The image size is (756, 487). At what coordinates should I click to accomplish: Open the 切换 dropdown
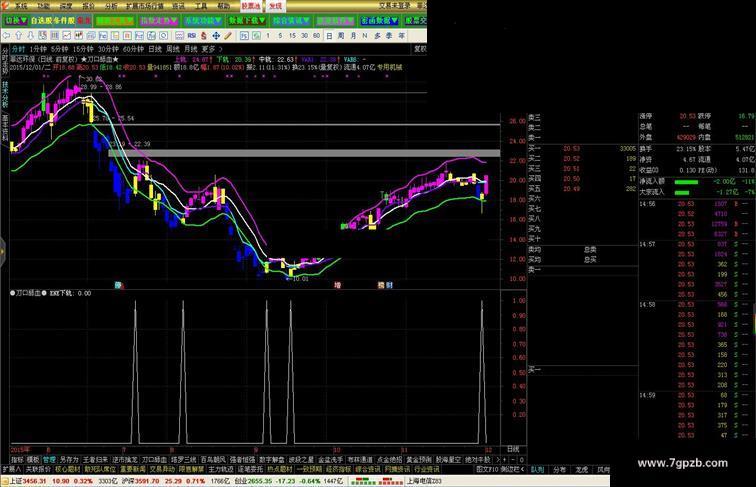pos(16,21)
